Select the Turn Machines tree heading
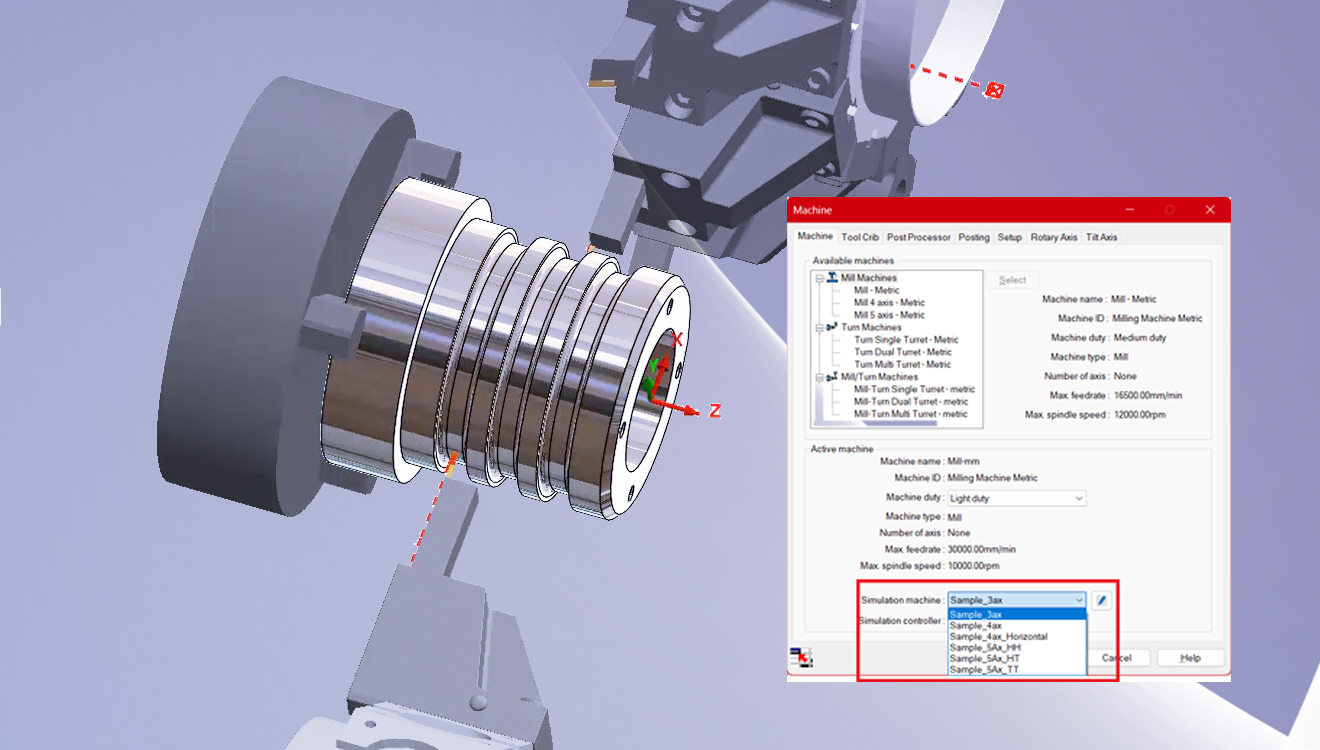The height and width of the screenshot is (750, 1320). coord(871,327)
